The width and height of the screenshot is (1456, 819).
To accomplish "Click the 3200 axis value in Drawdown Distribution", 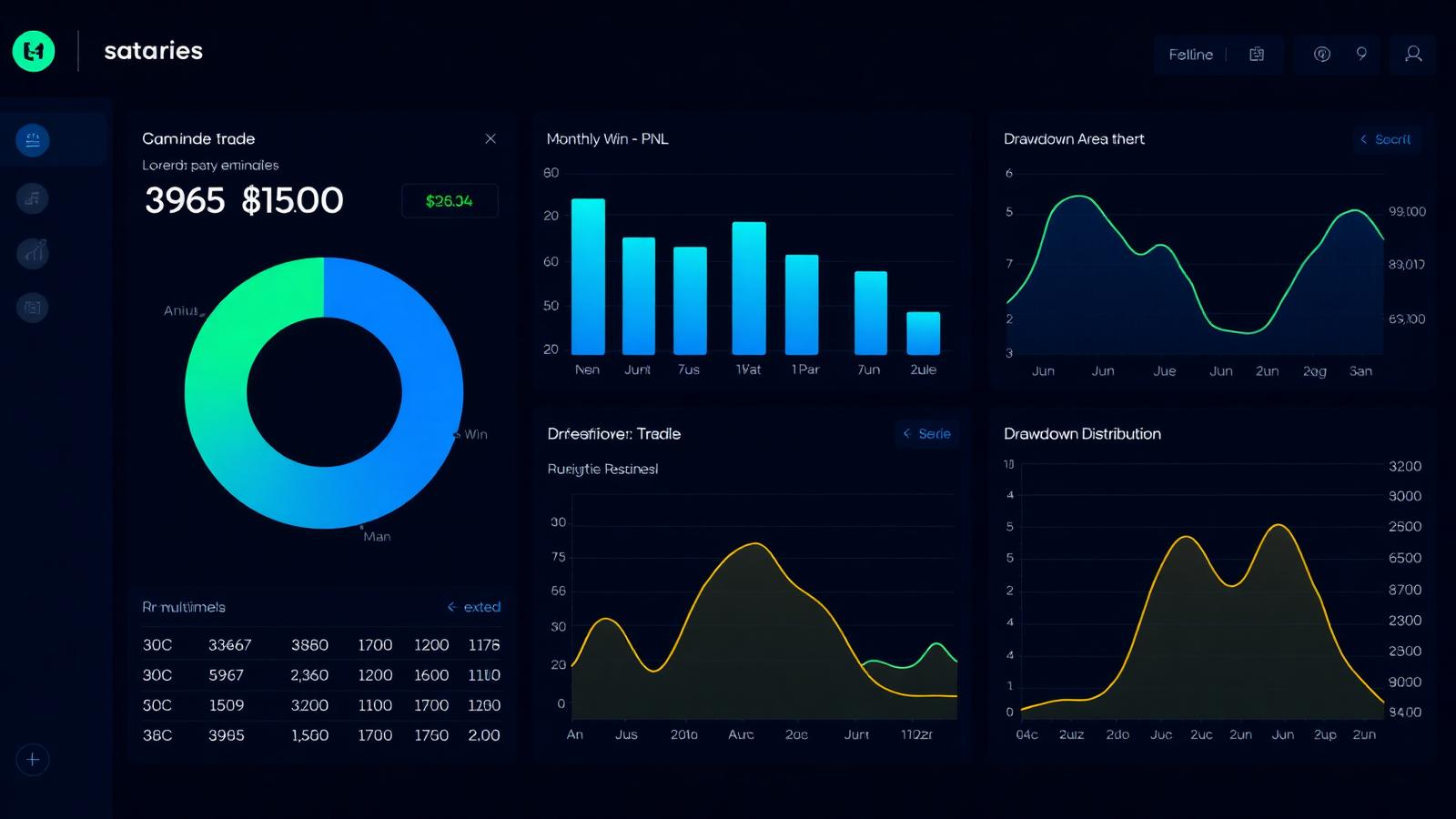I will click(x=1405, y=466).
